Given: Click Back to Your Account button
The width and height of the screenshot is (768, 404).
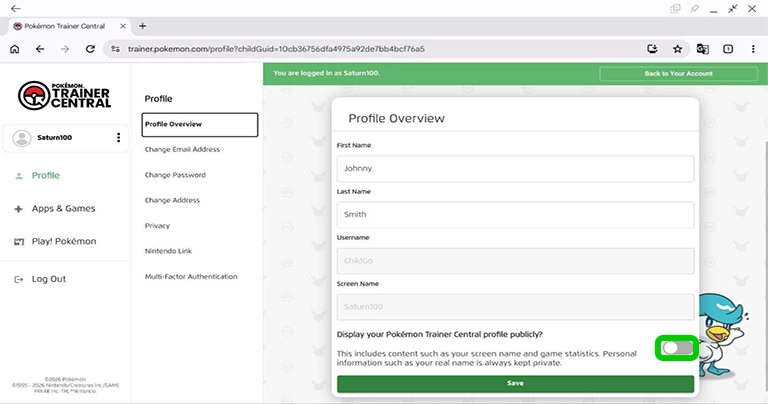Looking at the screenshot, I should (x=678, y=73).
